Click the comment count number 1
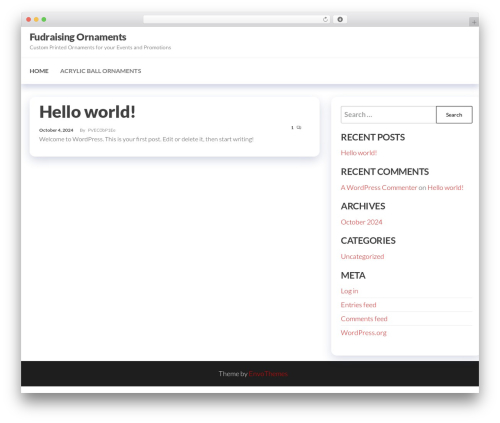Screen dimensions: 500x423 [292, 127]
